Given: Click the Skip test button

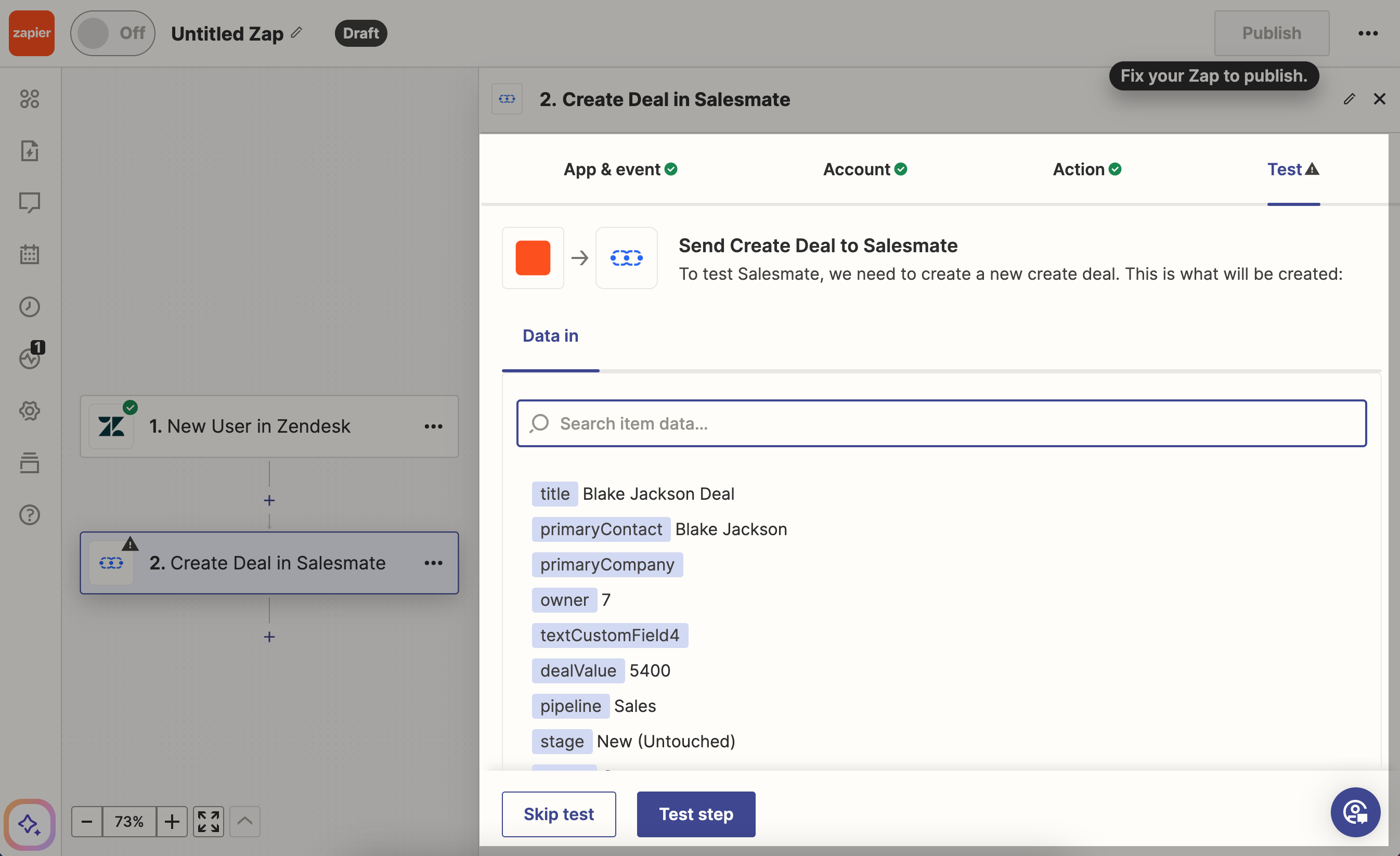Looking at the screenshot, I should point(559,814).
